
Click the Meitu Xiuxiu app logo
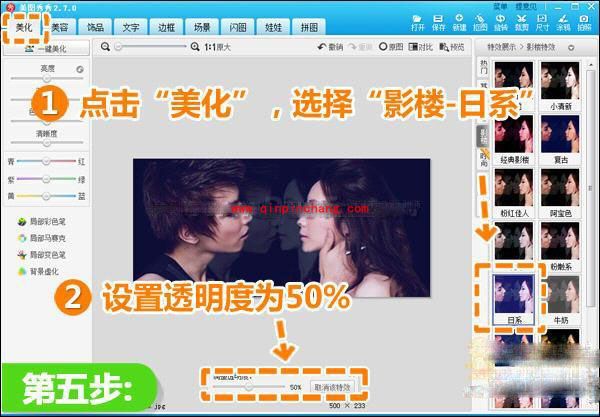click(10, 7)
